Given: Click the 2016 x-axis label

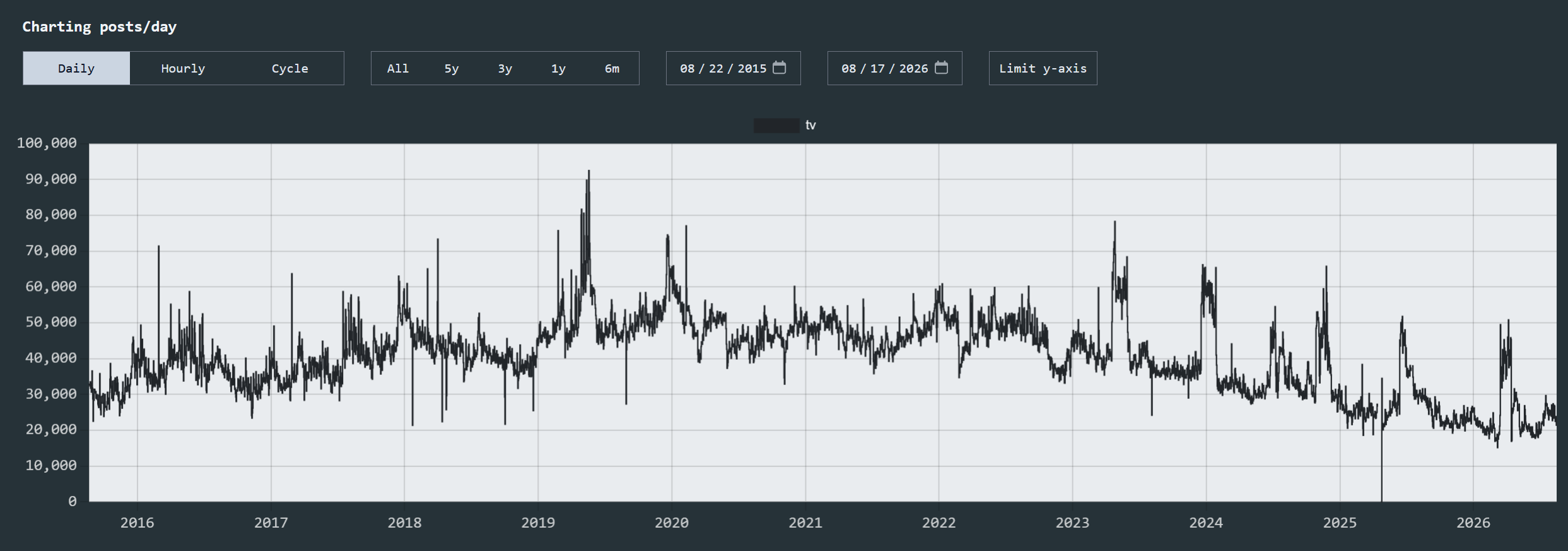Looking at the screenshot, I should click(x=137, y=523).
